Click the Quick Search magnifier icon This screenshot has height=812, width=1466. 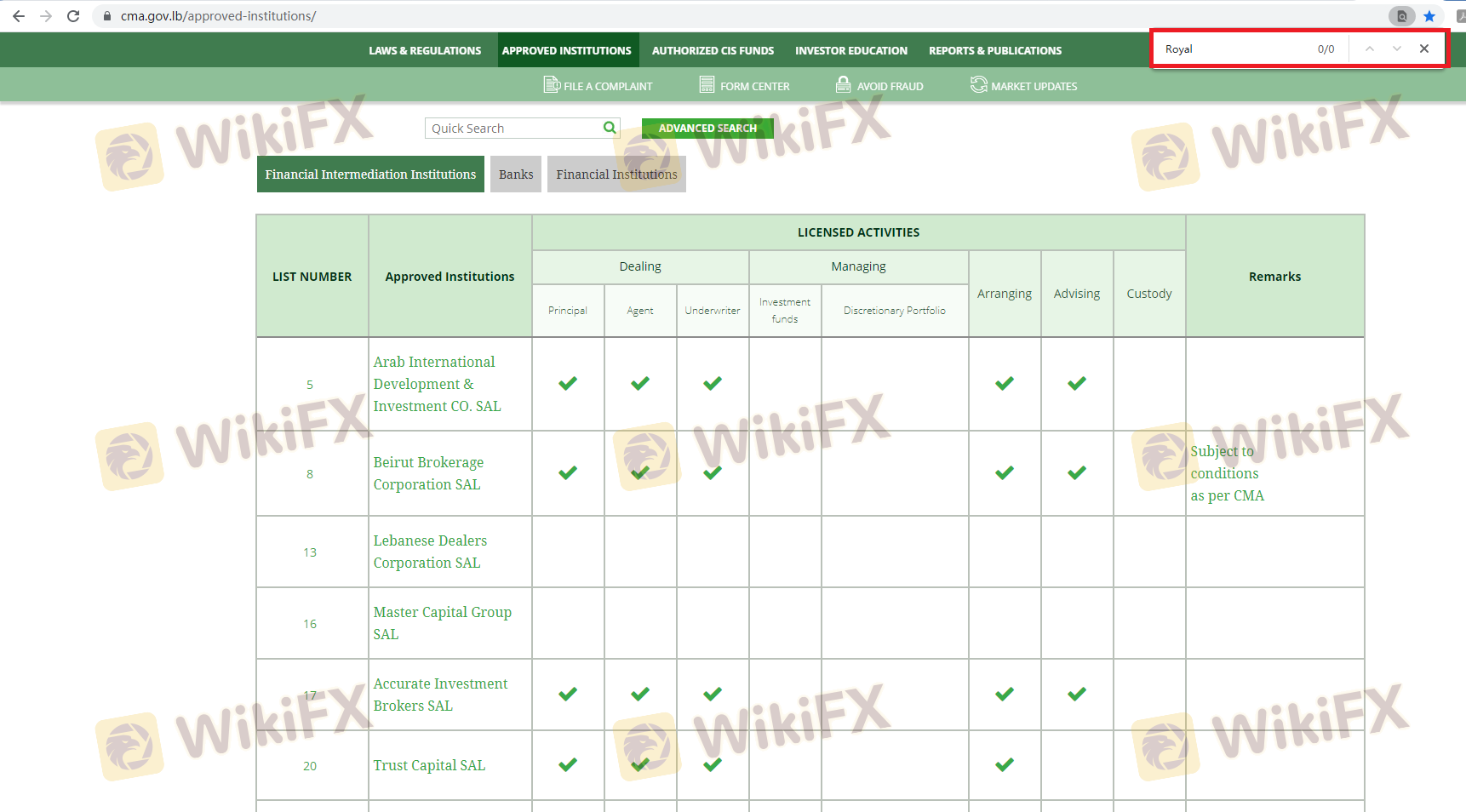click(x=610, y=128)
